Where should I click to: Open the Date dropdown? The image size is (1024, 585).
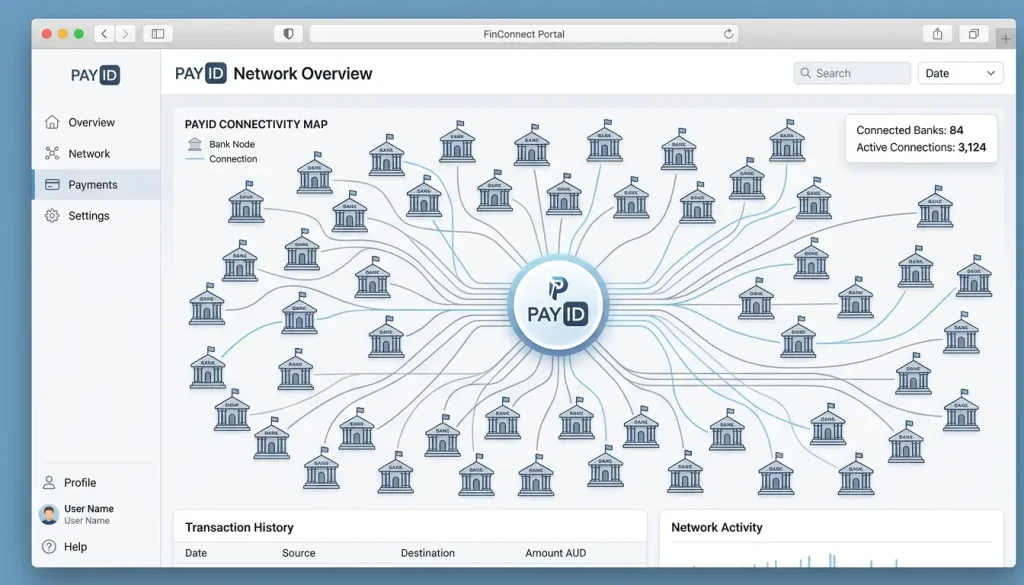point(960,73)
